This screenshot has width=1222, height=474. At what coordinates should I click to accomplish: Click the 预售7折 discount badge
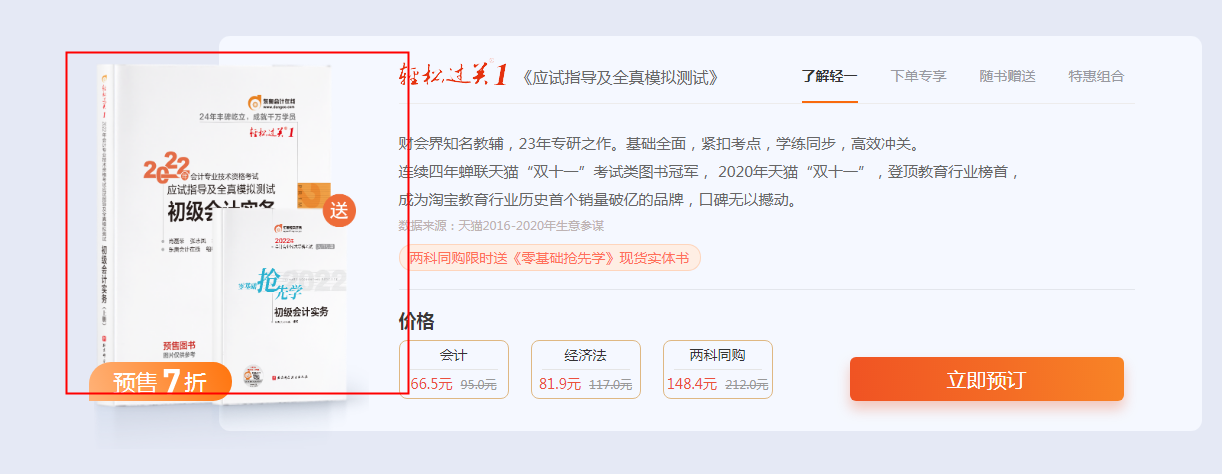160,382
